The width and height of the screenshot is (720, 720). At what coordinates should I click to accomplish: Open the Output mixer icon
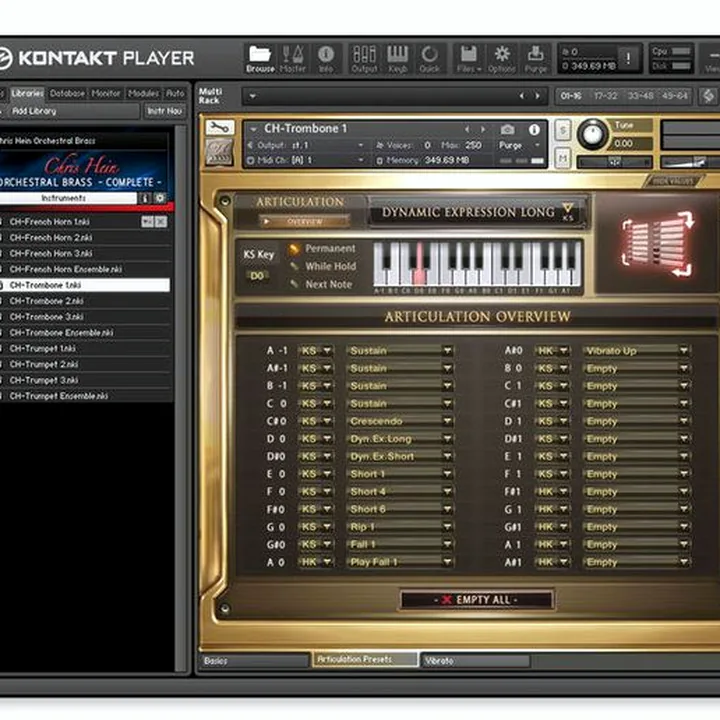[364, 59]
